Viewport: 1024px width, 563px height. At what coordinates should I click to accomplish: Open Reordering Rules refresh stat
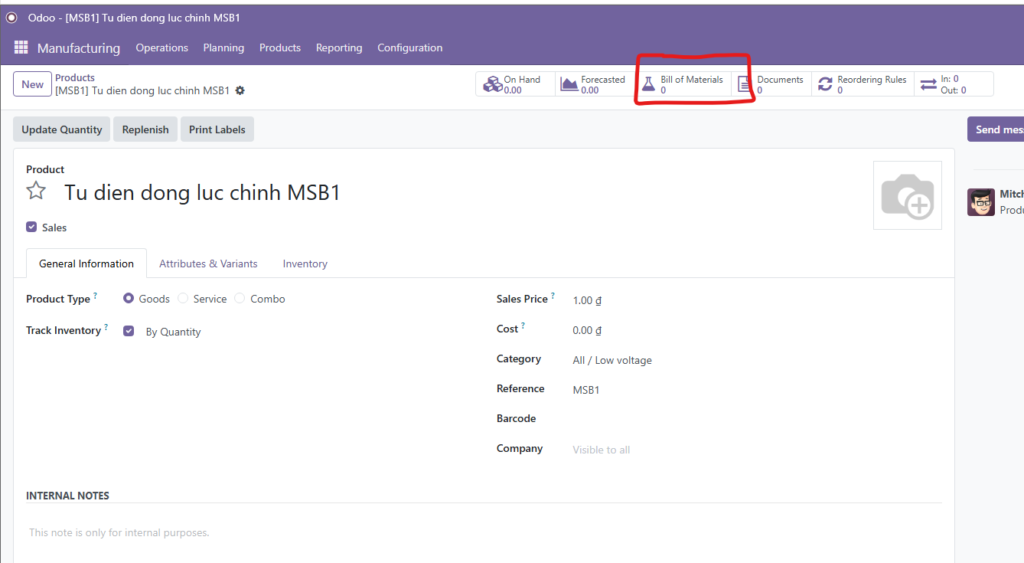tap(863, 84)
